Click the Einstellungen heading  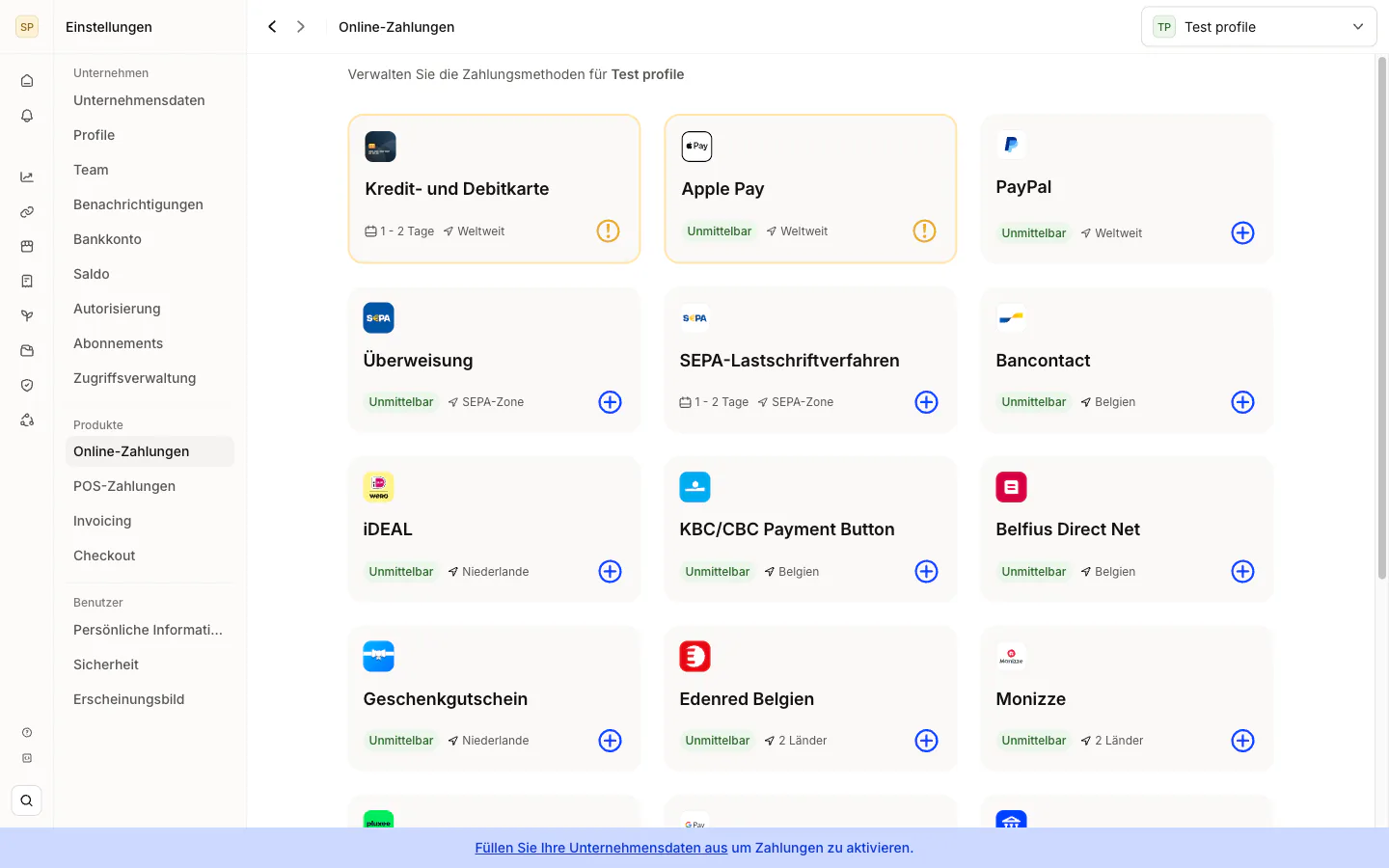click(109, 27)
